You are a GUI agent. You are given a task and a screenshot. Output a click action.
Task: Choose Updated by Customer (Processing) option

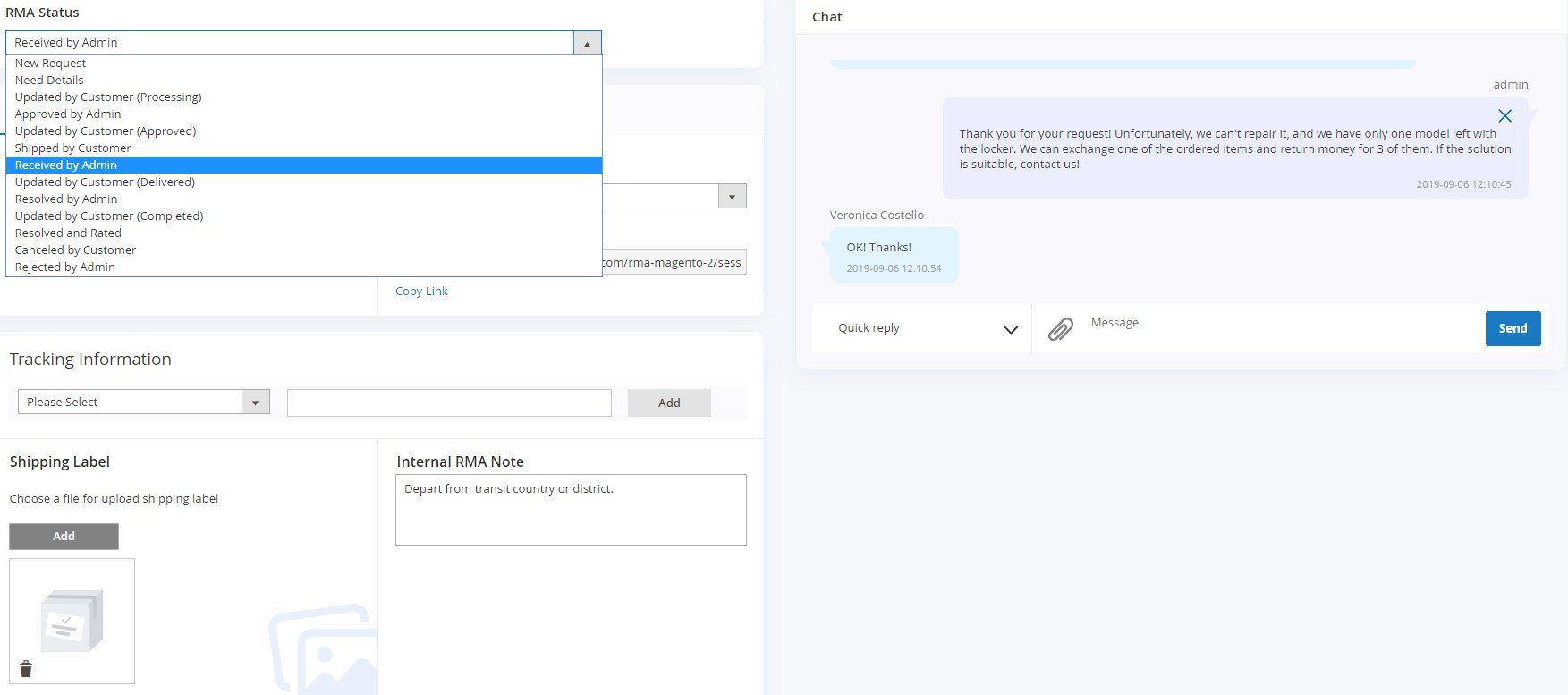point(304,97)
